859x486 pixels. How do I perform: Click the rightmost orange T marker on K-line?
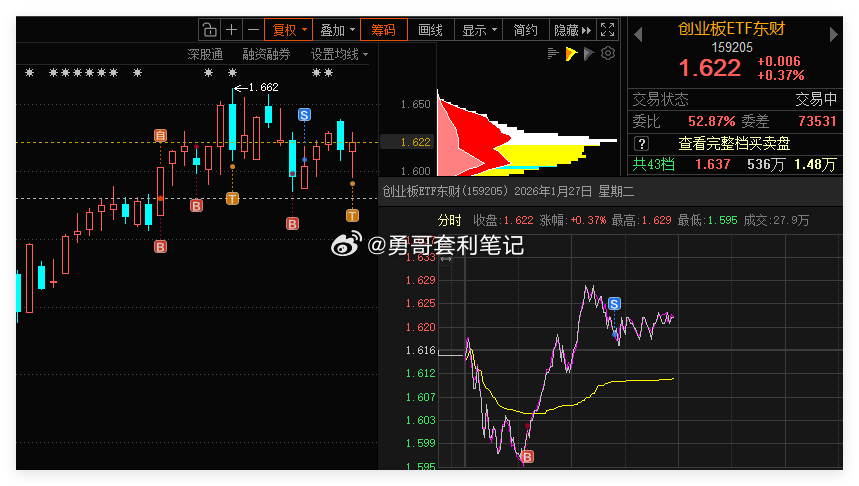pyautogui.click(x=352, y=215)
